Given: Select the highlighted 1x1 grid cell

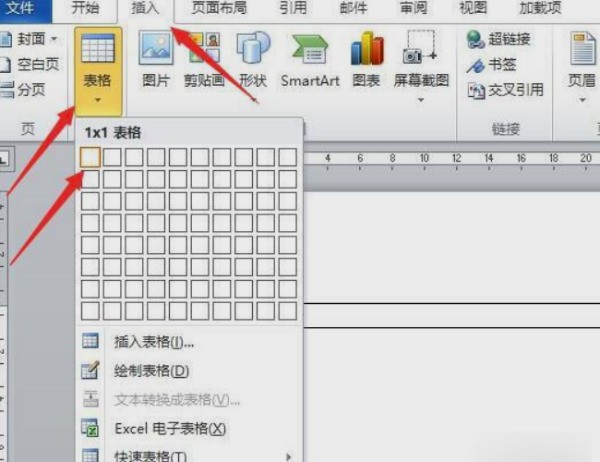Looking at the screenshot, I should (x=90, y=157).
